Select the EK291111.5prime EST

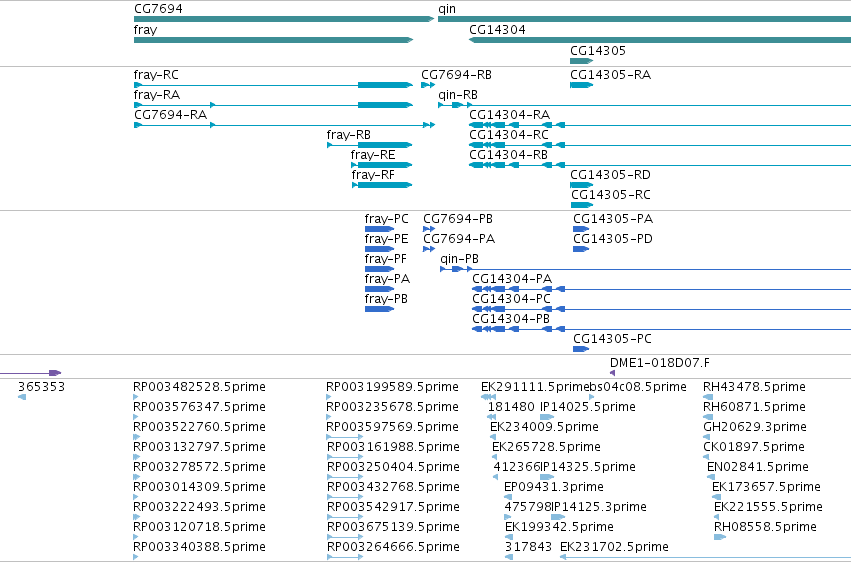point(535,387)
